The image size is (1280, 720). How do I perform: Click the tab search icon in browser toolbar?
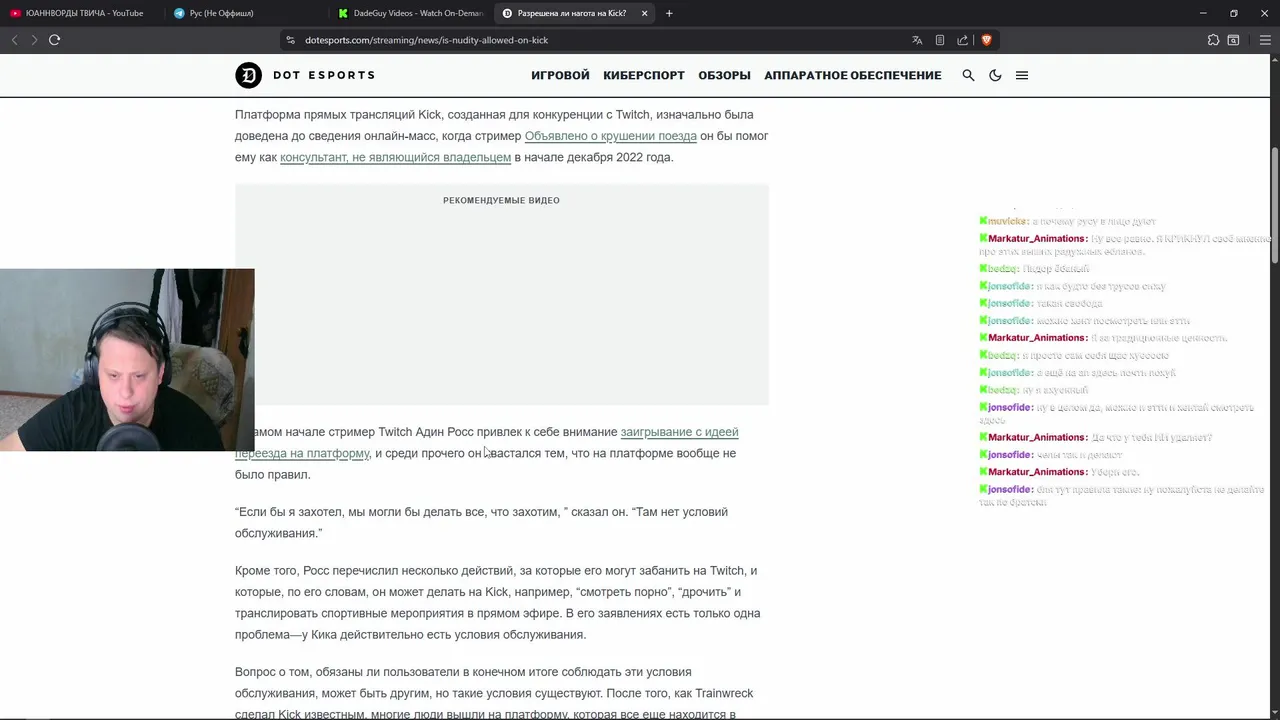(x=1233, y=40)
